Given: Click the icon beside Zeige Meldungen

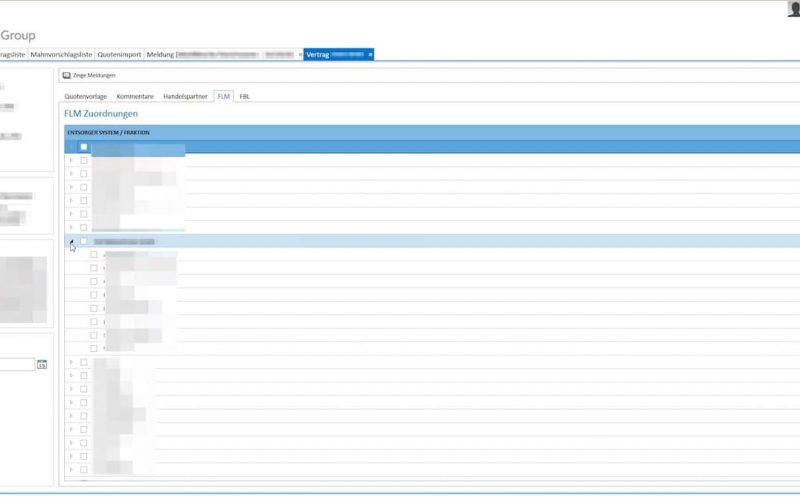Looking at the screenshot, I should (x=66, y=75).
